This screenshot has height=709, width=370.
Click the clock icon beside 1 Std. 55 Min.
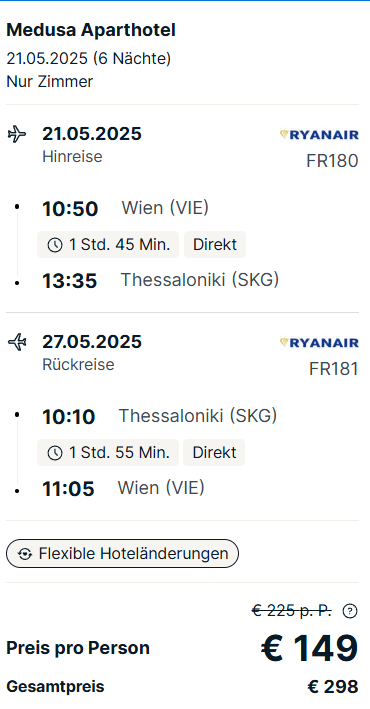pyautogui.click(x=55, y=453)
